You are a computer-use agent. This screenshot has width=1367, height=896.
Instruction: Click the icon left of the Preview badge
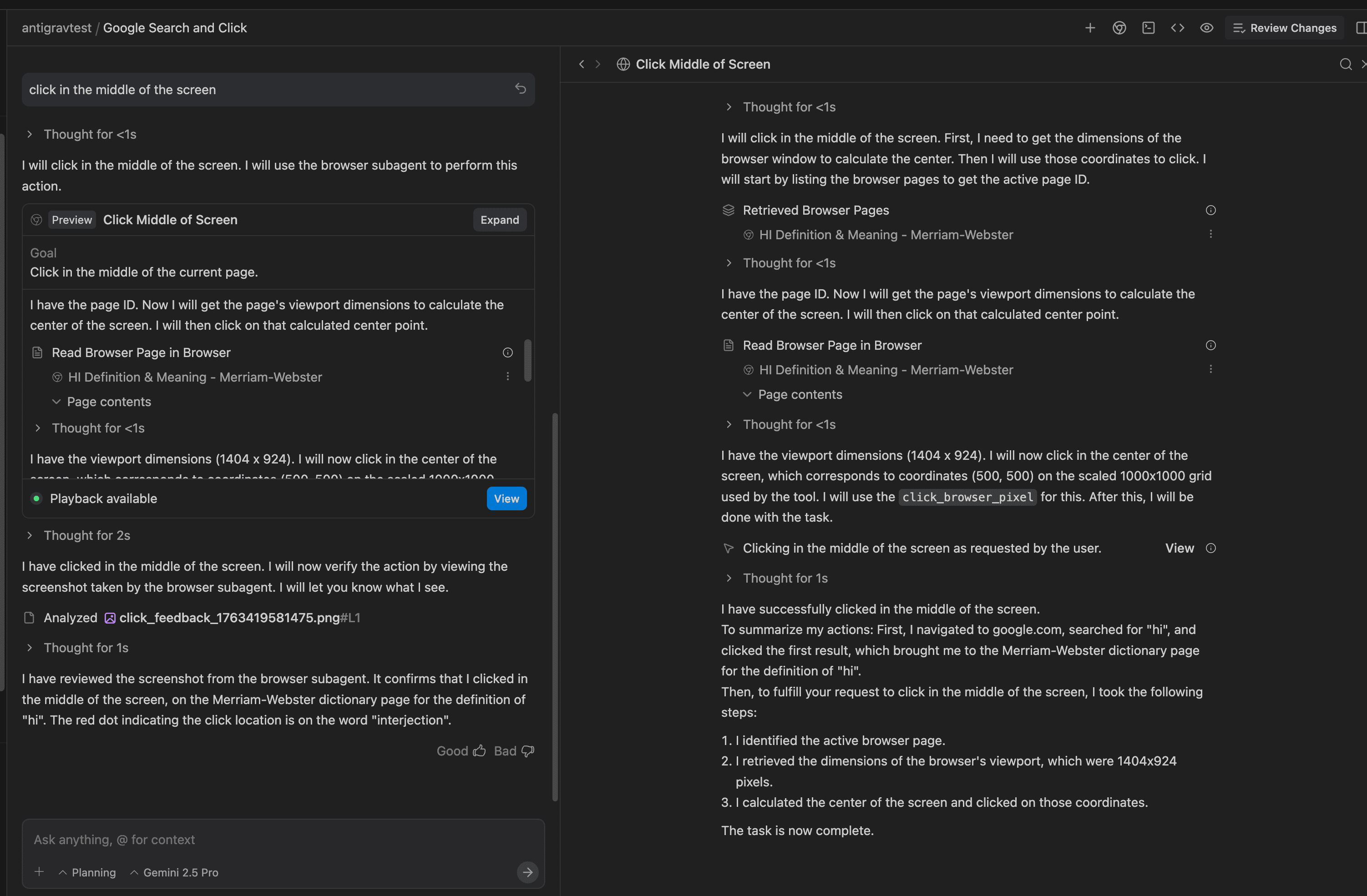point(36,220)
